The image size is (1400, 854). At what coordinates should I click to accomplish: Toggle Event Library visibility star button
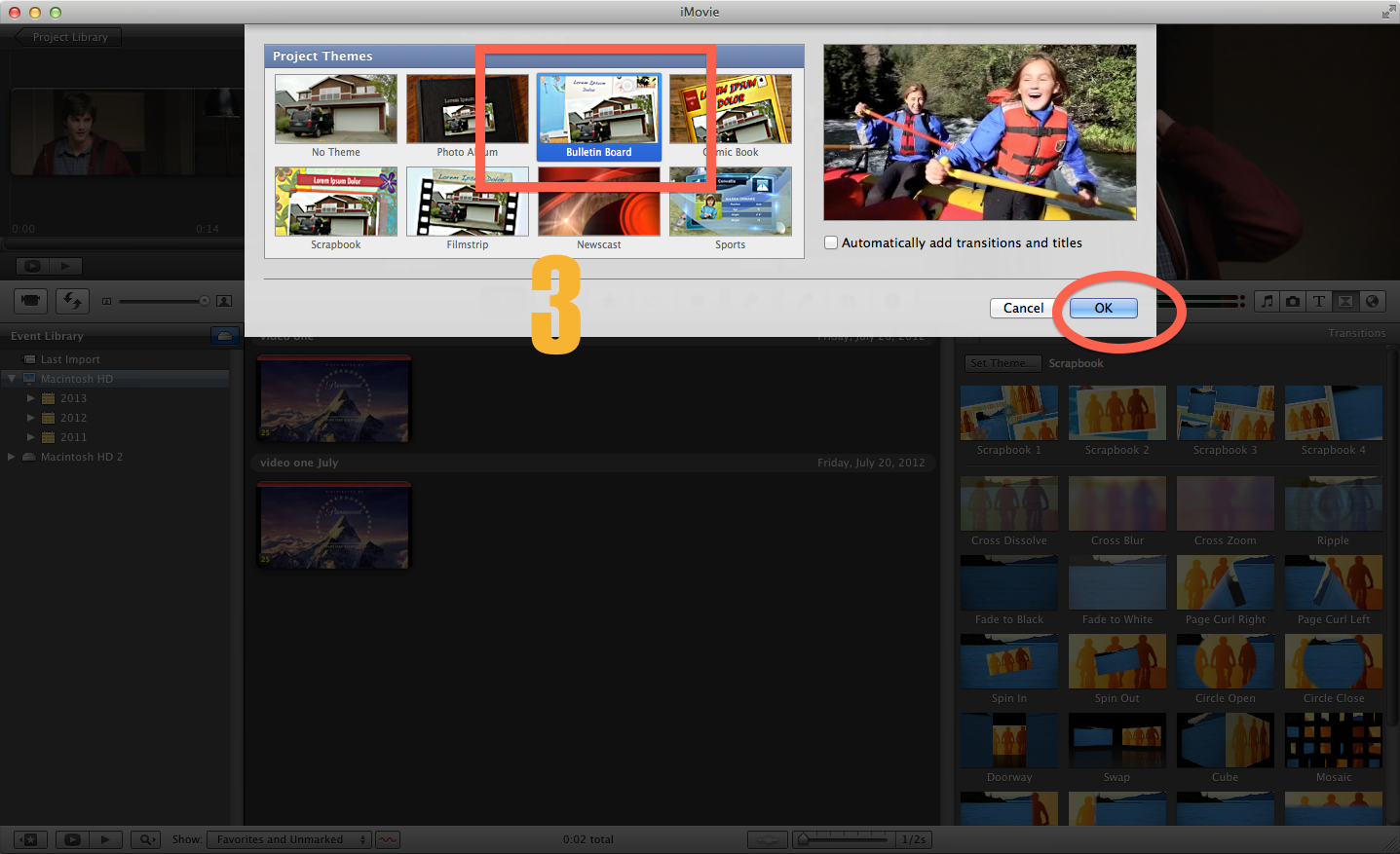pyautogui.click(x=30, y=839)
